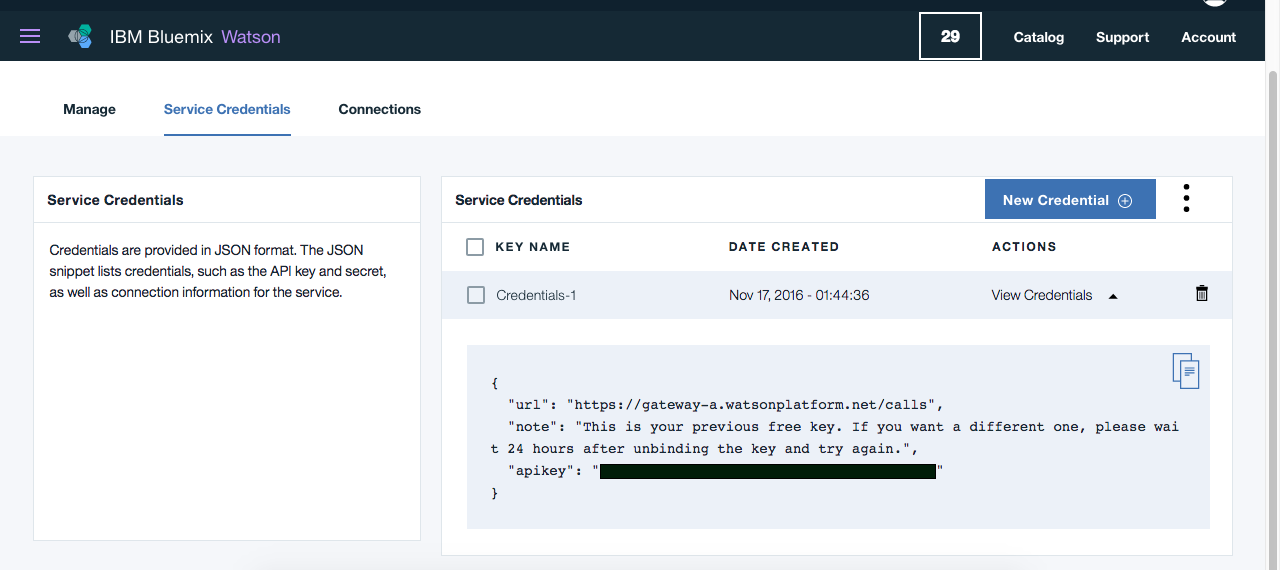Screen dimensions: 1280x570
Task: Click the ACTIONS column header
Action: [x=1024, y=247]
